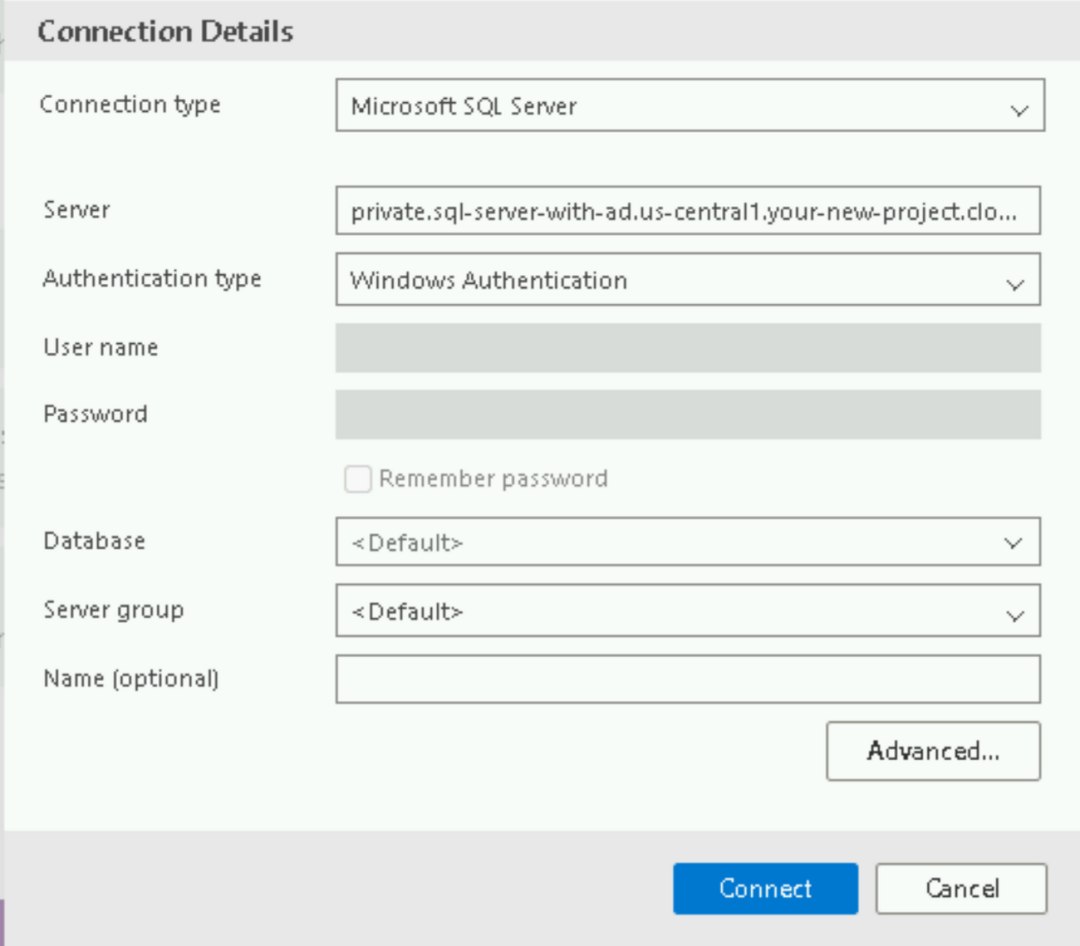Click the User name input box
Screen dimensions: 1080x946
(x=690, y=347)
